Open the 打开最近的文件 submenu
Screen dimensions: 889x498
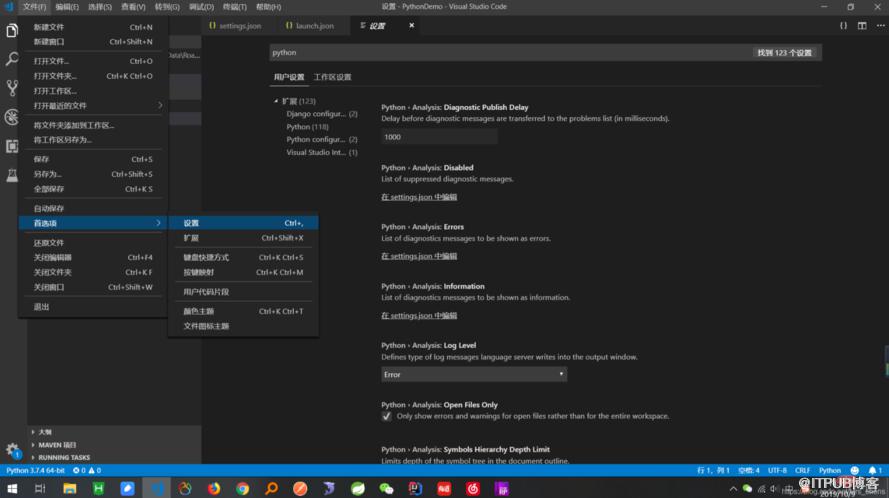coord(94,105)
